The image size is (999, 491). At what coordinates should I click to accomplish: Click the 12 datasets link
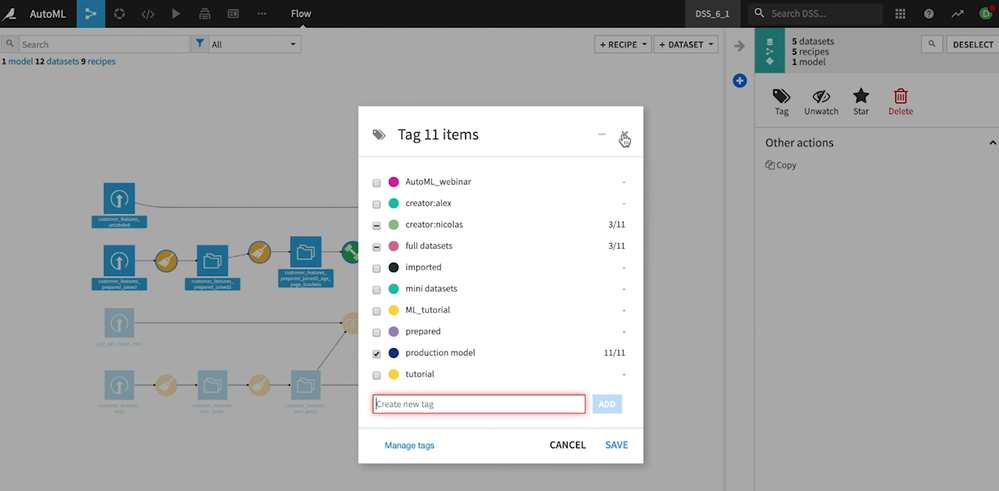[57, 62]
